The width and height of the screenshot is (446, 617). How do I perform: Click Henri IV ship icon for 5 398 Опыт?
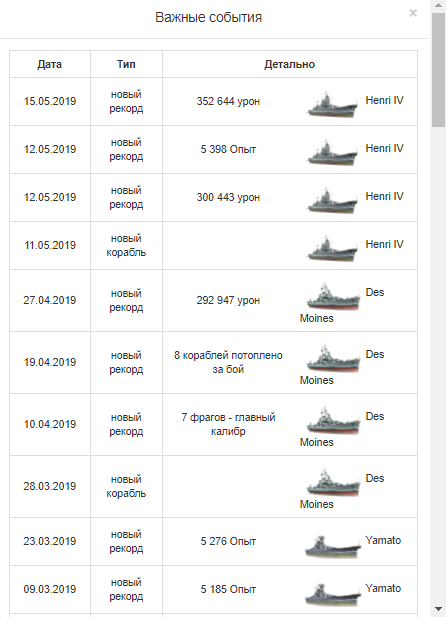pyautogui.click(x=333, y=153)
